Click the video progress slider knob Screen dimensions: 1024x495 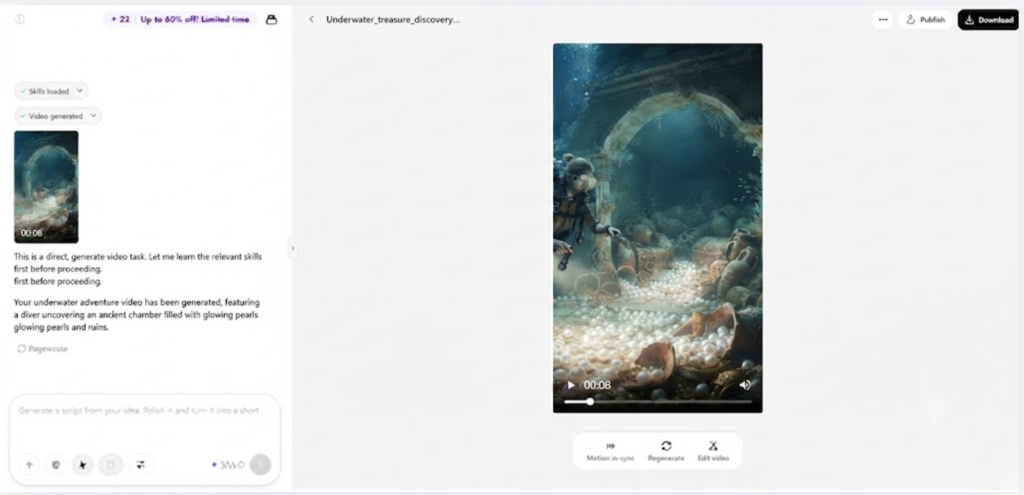tap(590, 402)
